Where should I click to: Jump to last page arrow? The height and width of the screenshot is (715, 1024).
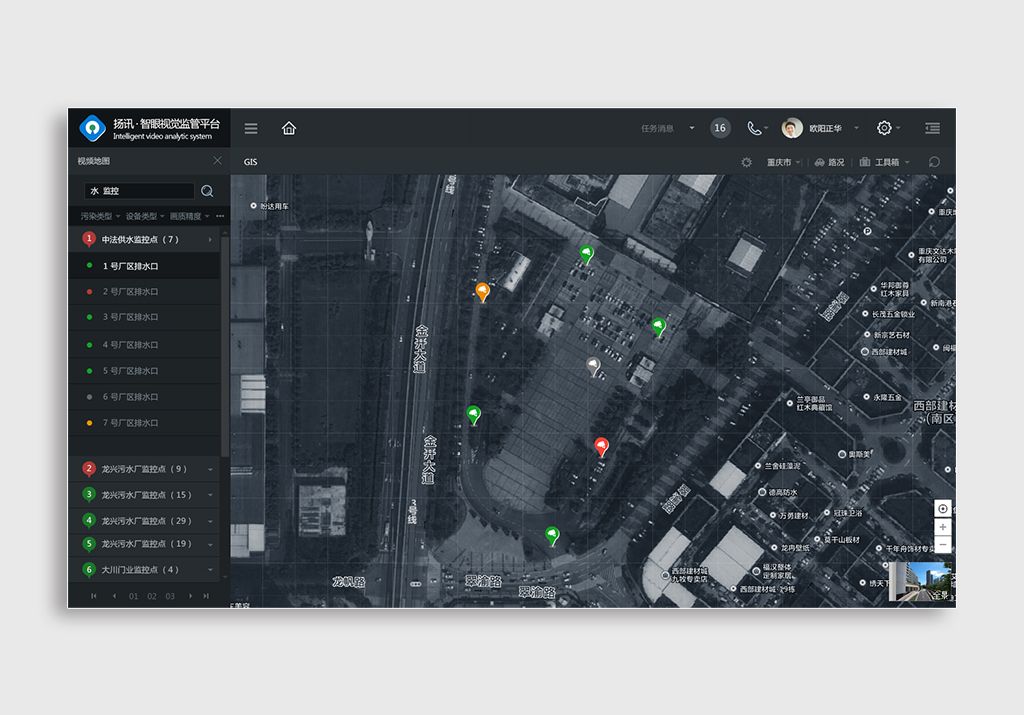click(206, 596)
